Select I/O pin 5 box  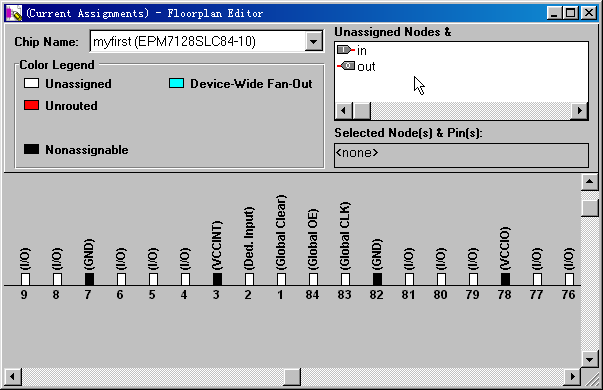[153, 279]
